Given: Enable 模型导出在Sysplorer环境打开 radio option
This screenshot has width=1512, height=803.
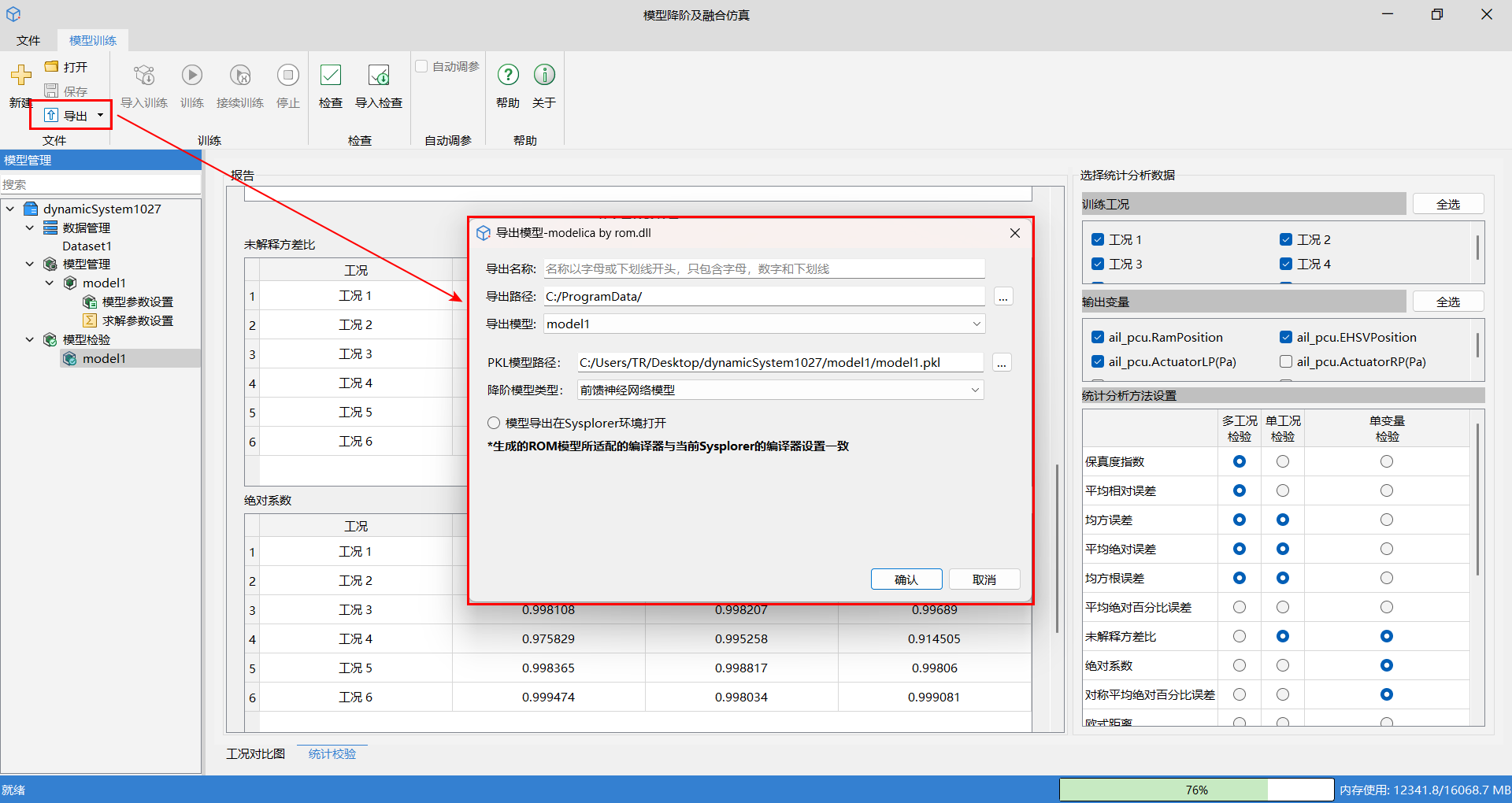Looking at the screenshot, I should [x=494, y=424].
